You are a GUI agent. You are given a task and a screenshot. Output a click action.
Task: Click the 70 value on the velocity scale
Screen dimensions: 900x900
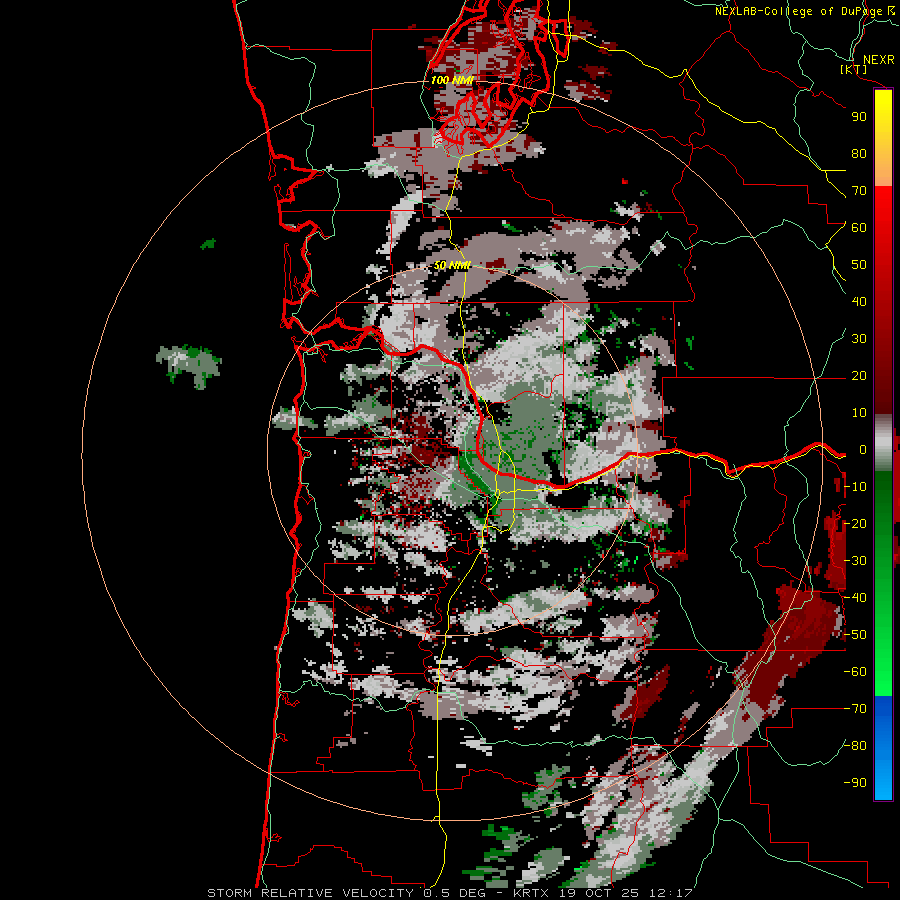click(859, 191)
